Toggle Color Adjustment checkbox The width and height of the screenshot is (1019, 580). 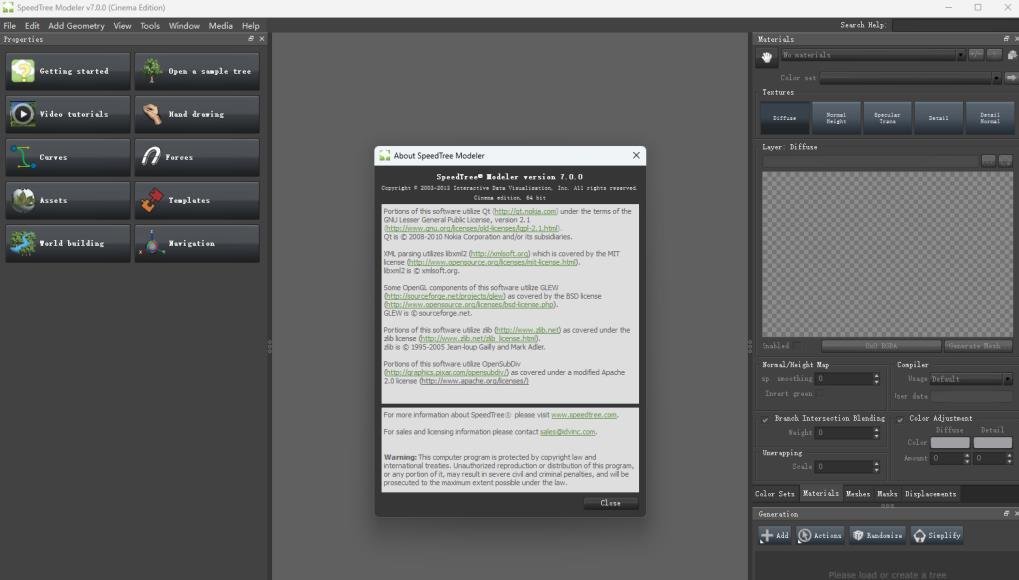click(900, 419)
